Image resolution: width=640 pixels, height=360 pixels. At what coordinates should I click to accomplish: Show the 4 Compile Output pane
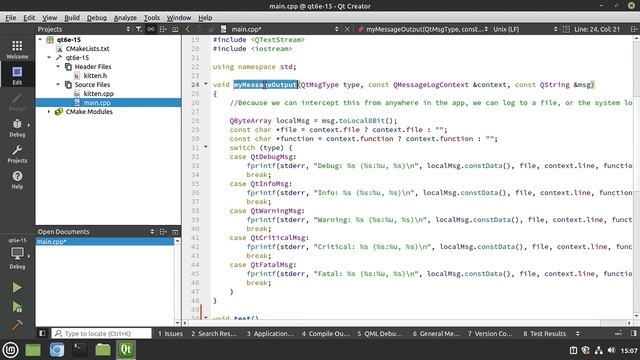pyautogui.click(x=325, y=333)
